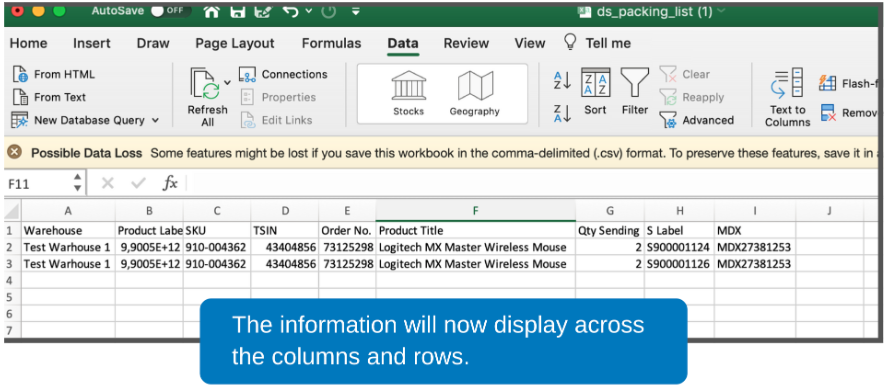This screenshot has width=887, height=390.
Task: Click the Name Box showing F11
Action: pyautogui.click(x=37, y=183)
